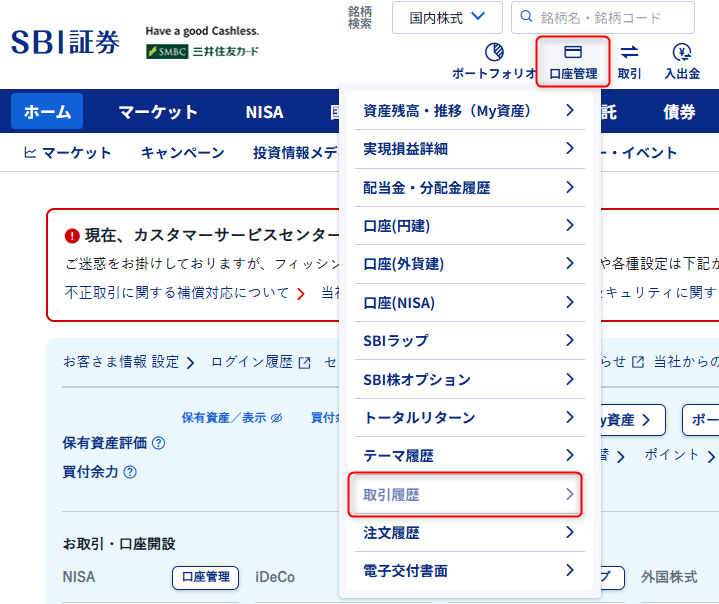The height and width of the screenshot is (604, 719).
Task: Open the 入出金 yen icon
Action: point(682,52)
